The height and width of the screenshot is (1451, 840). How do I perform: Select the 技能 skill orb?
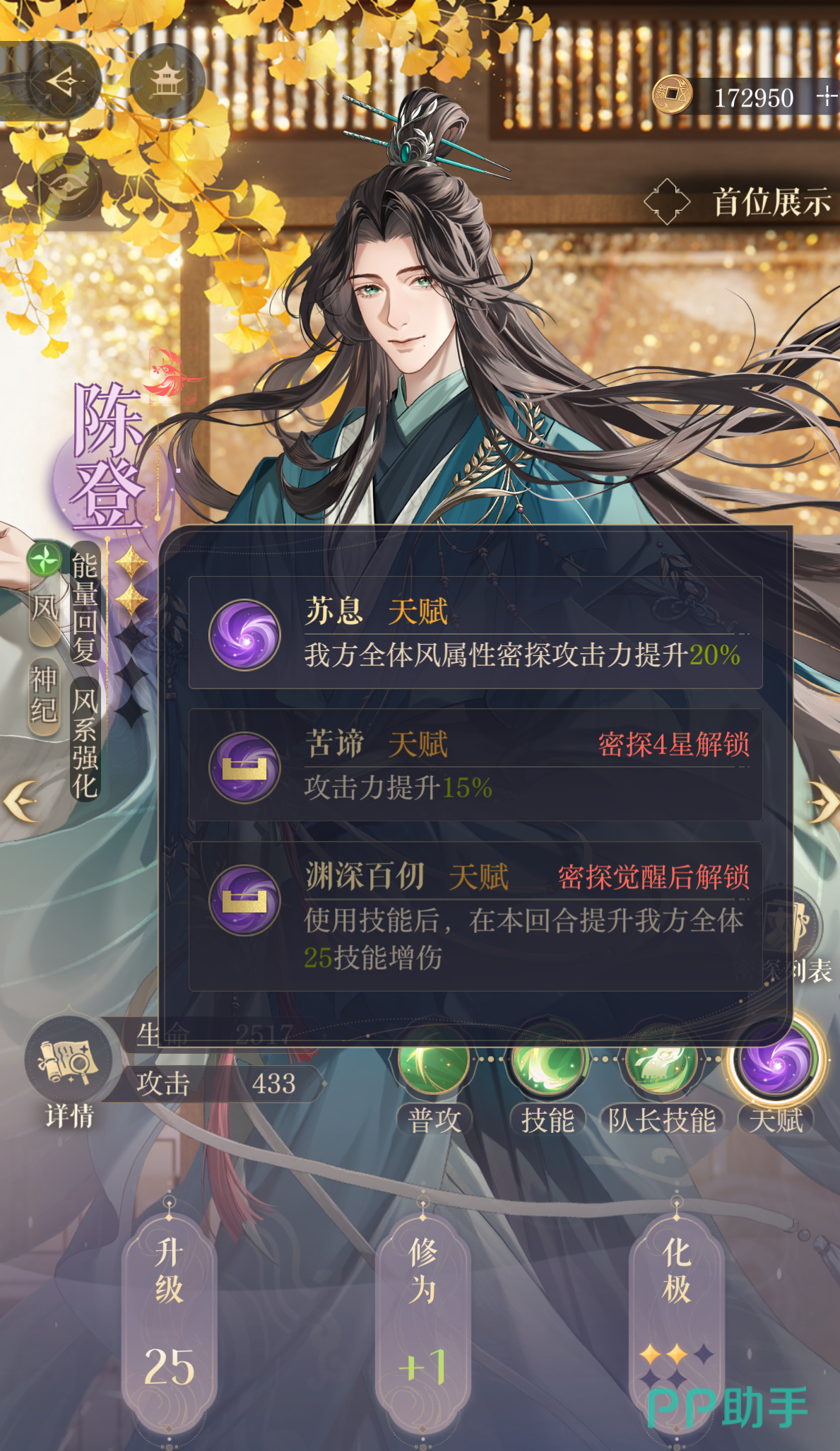[x=547, y=1059]
